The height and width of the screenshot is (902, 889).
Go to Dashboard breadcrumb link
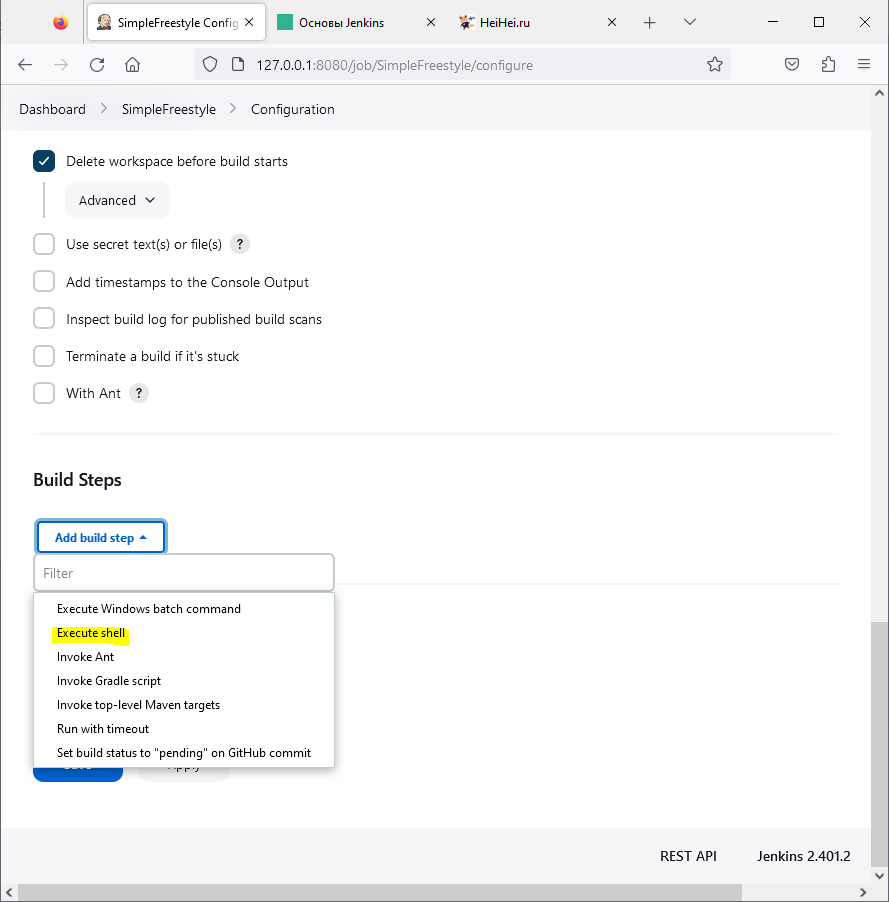(x=52, y=109)
